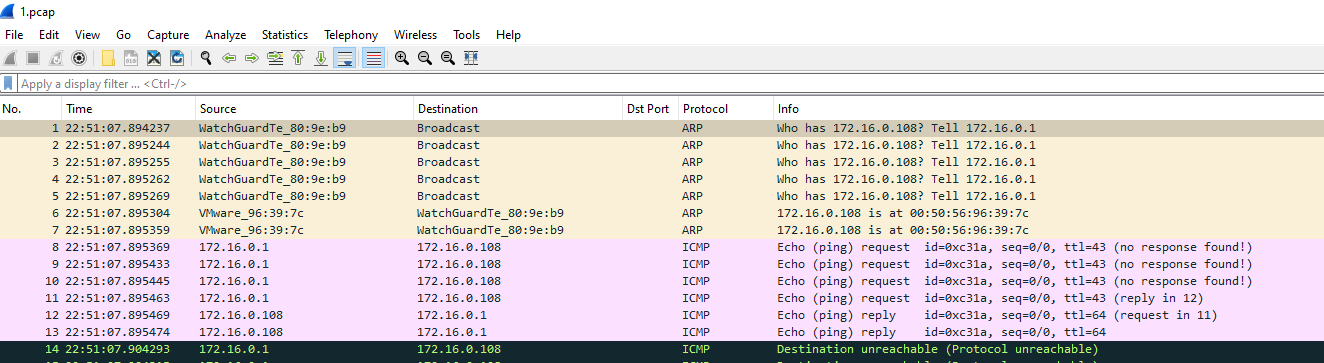Sort by the Source column header
This screenshot has height=363, width=1324.
tap(305, 109)
